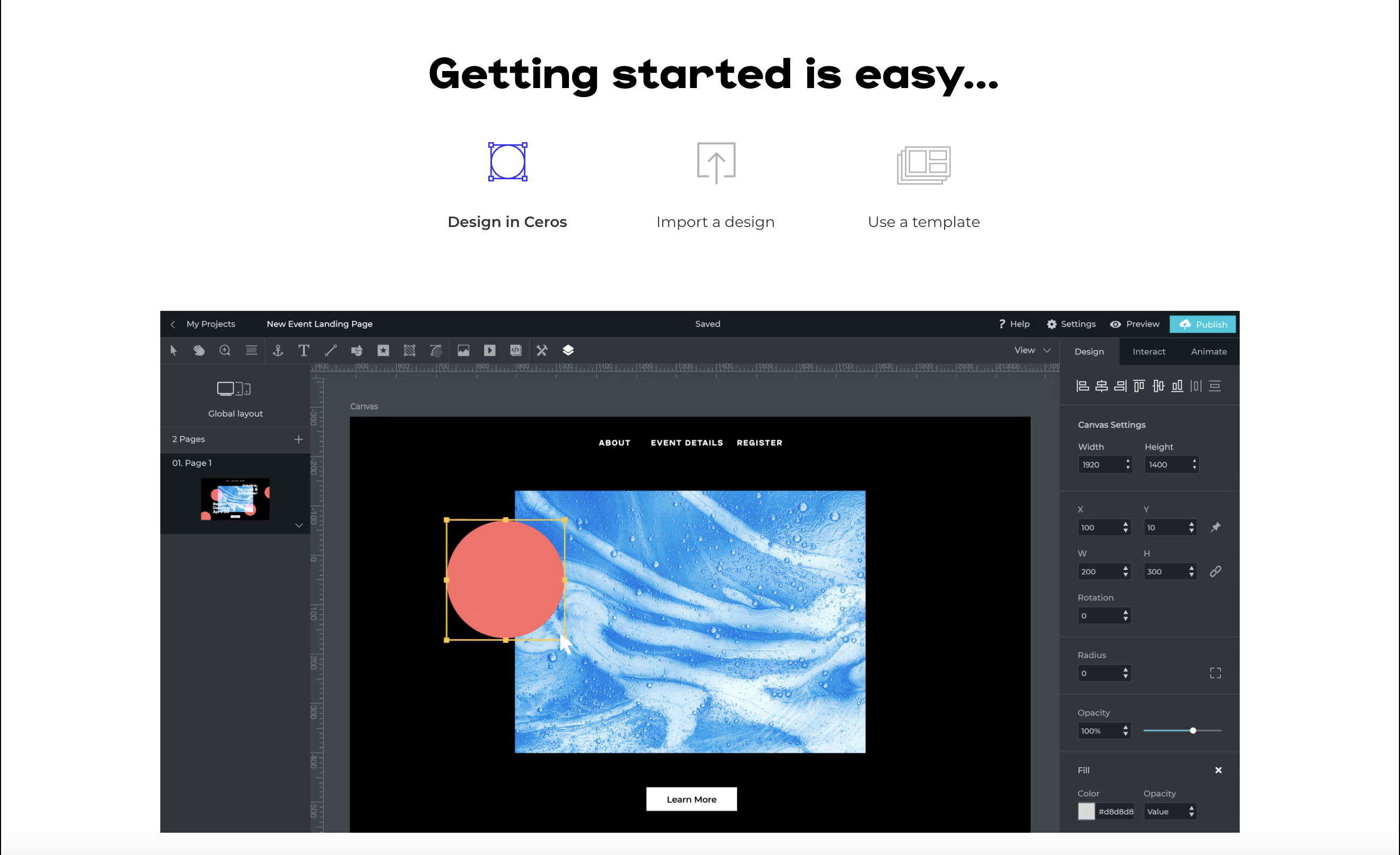The height and width of the screenshot is (855, 1400).
Task: Switch to the Interact tab
Action: pyautogui.click(x=1149, y=352)
